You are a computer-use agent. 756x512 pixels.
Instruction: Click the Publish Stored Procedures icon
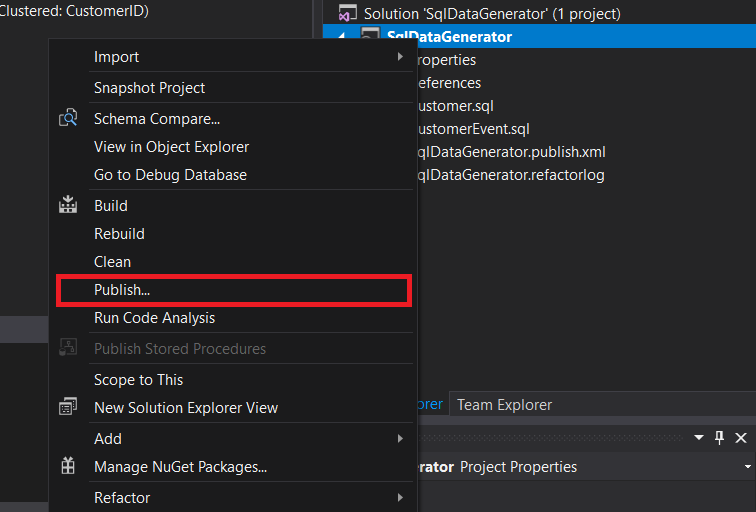click(68, 347)
